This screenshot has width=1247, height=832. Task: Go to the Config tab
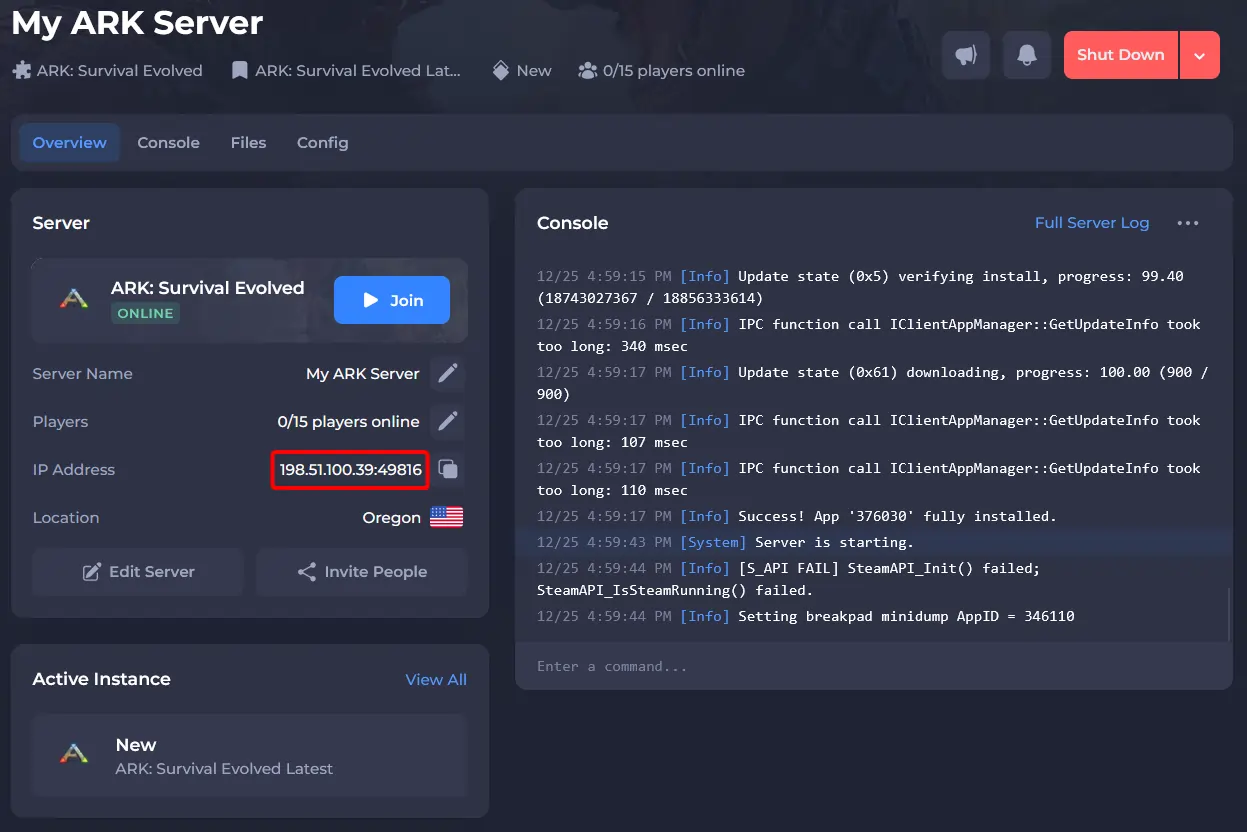point(323,143)
